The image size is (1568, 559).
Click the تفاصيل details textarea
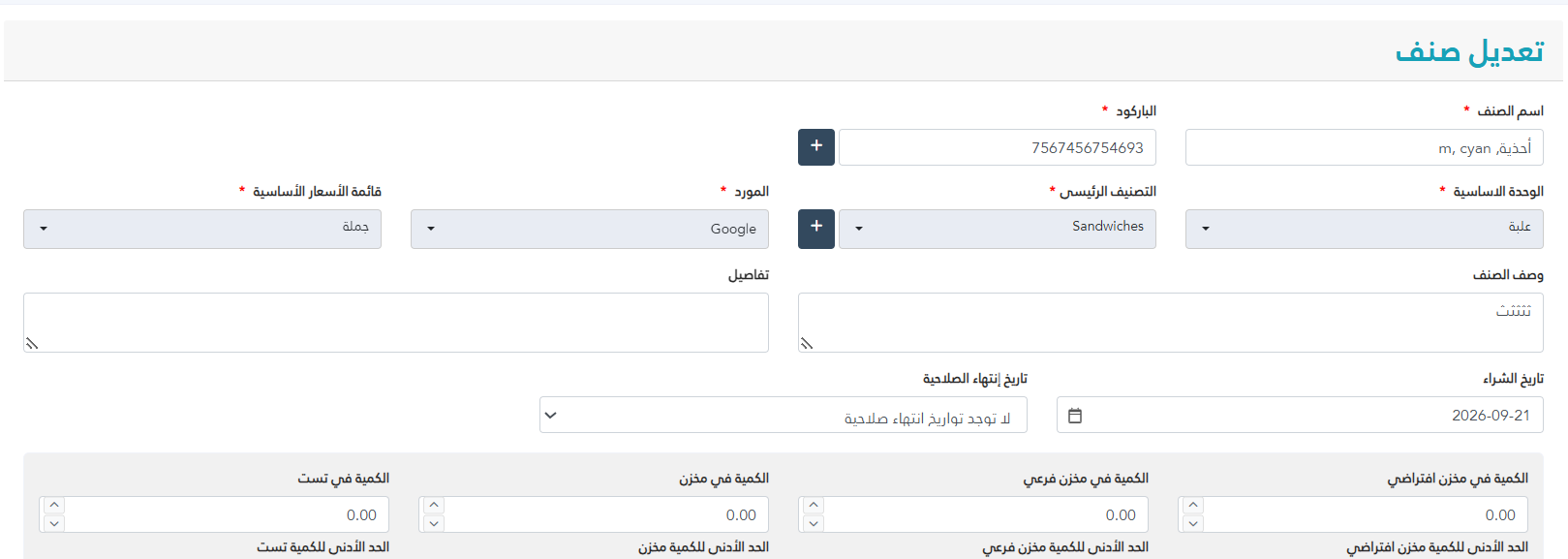point(396,323)
